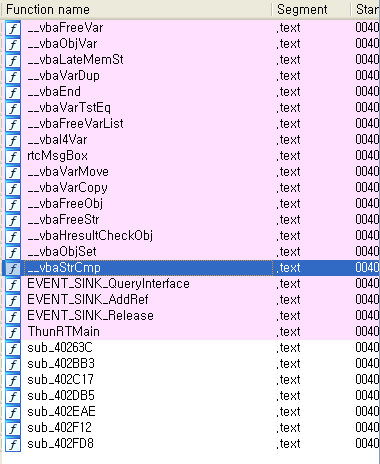Select the __vbaVarTstEq function name
380x464 pixels.
coord(69,108)
